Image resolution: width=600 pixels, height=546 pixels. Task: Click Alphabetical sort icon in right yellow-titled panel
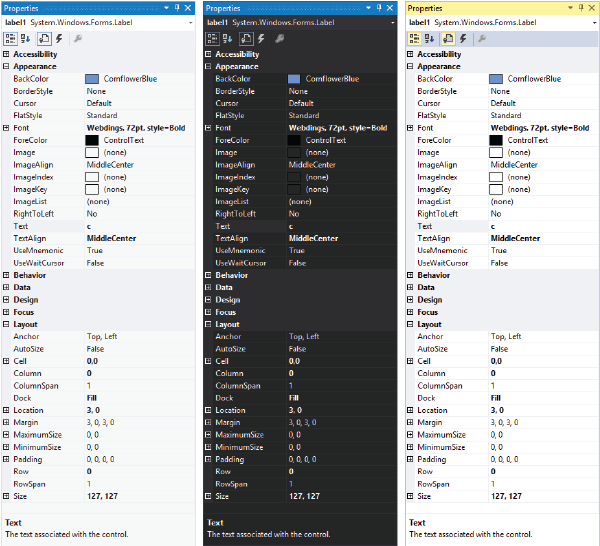click(429, 39)
